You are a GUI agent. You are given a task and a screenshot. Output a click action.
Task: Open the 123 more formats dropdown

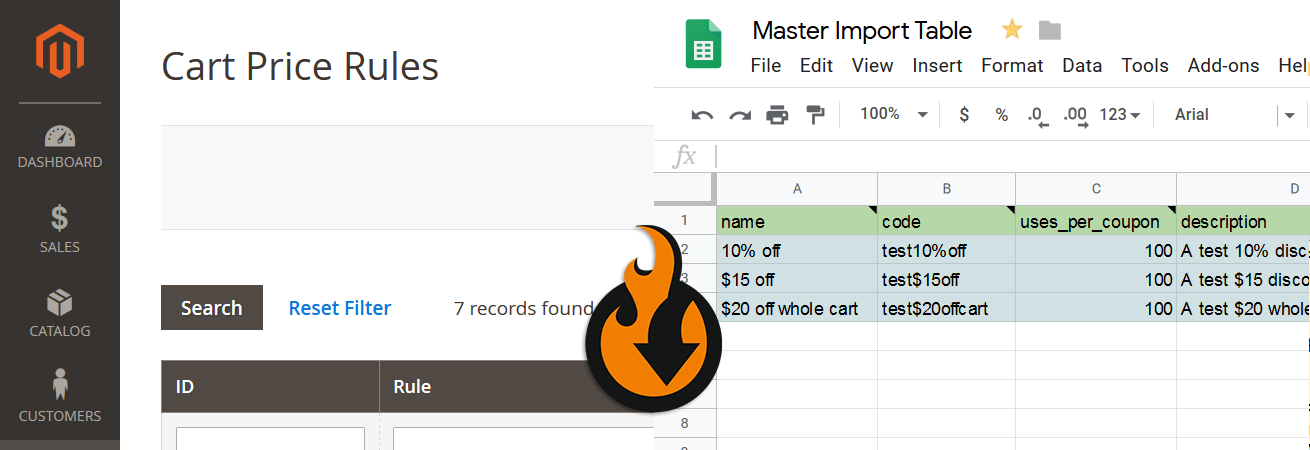coord(1120,115)
